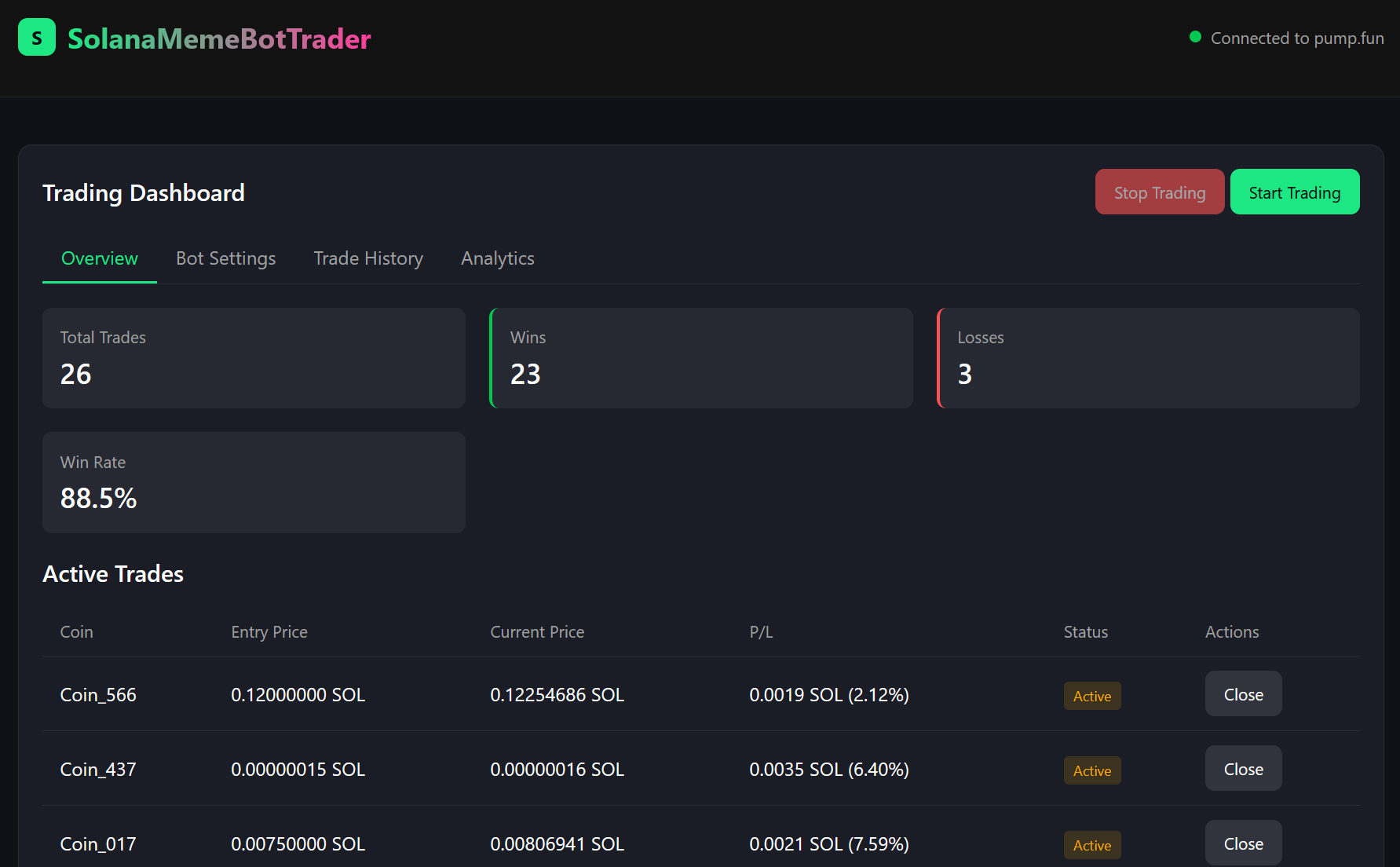Select the Coin_566 name cell

[98, 695]
